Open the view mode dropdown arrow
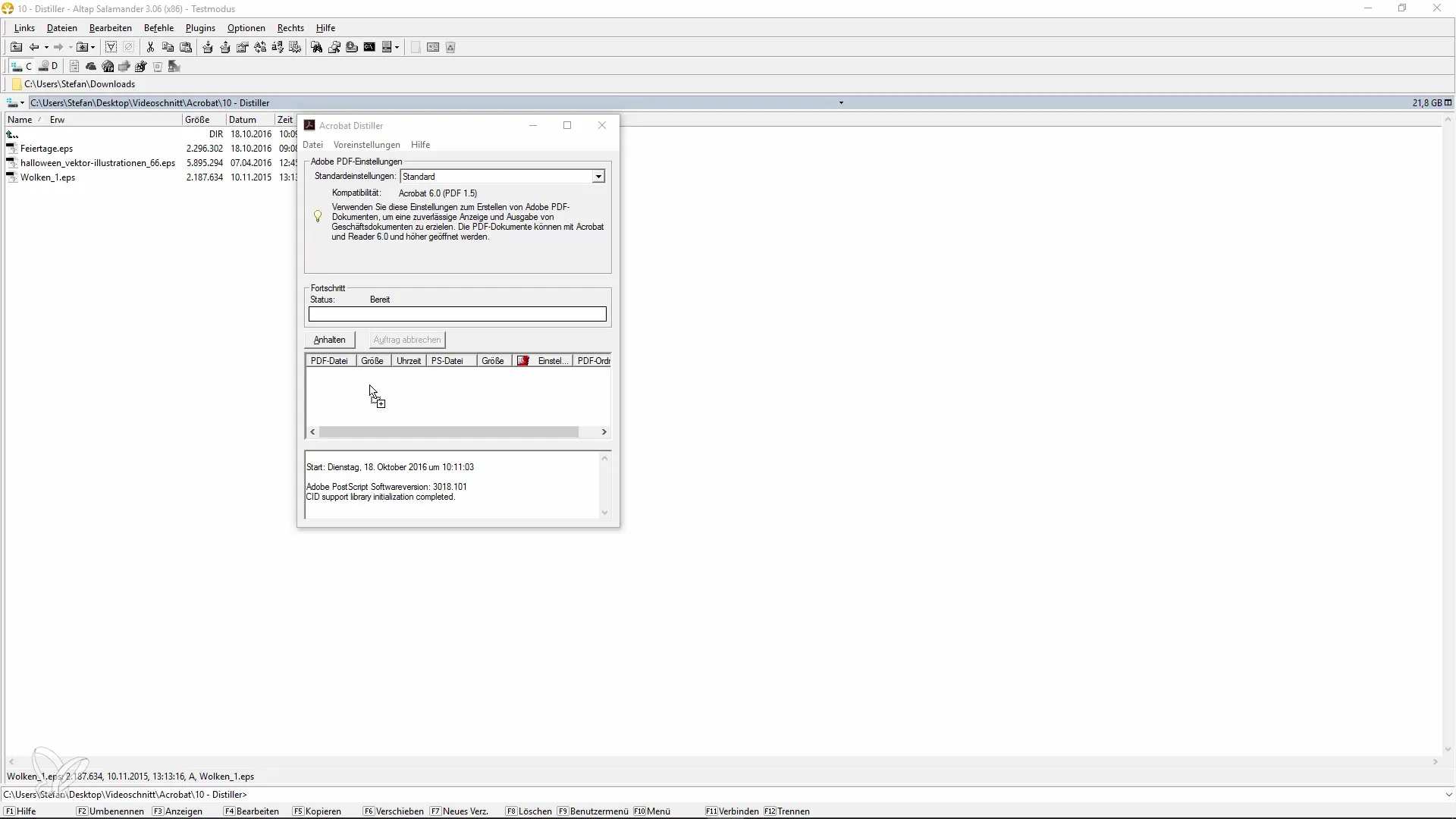Image resolution: width=1456 pixels, height=819 pixels. [x=397, y=47]
